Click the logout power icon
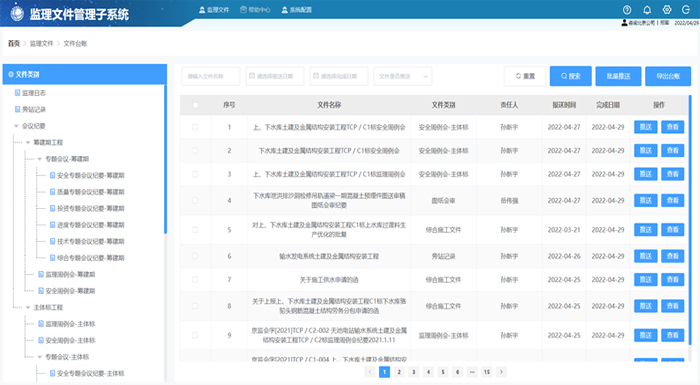The image size is (700, 385). [x=686, y=10]
